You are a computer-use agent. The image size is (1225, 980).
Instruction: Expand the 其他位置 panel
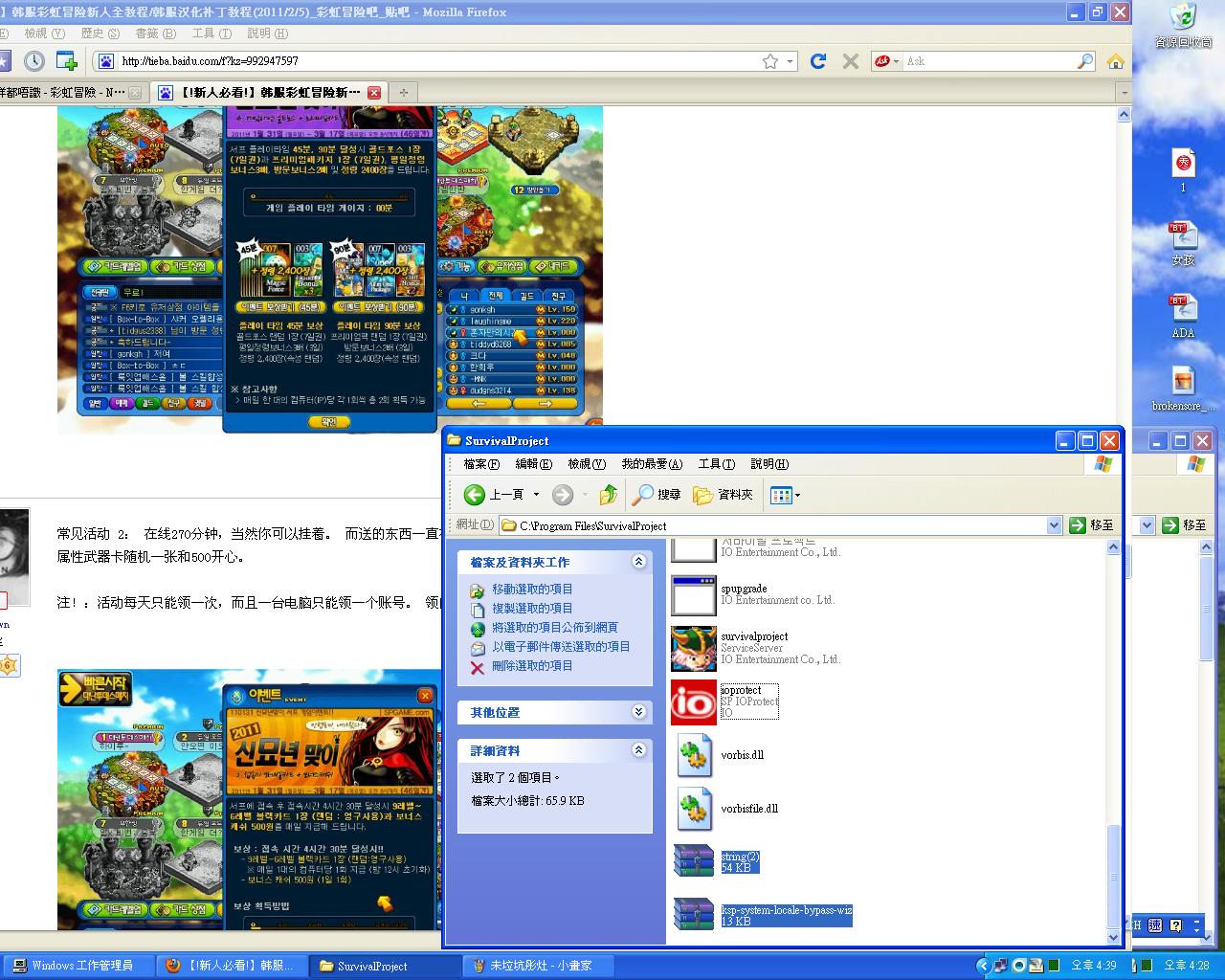coord(639,712)
